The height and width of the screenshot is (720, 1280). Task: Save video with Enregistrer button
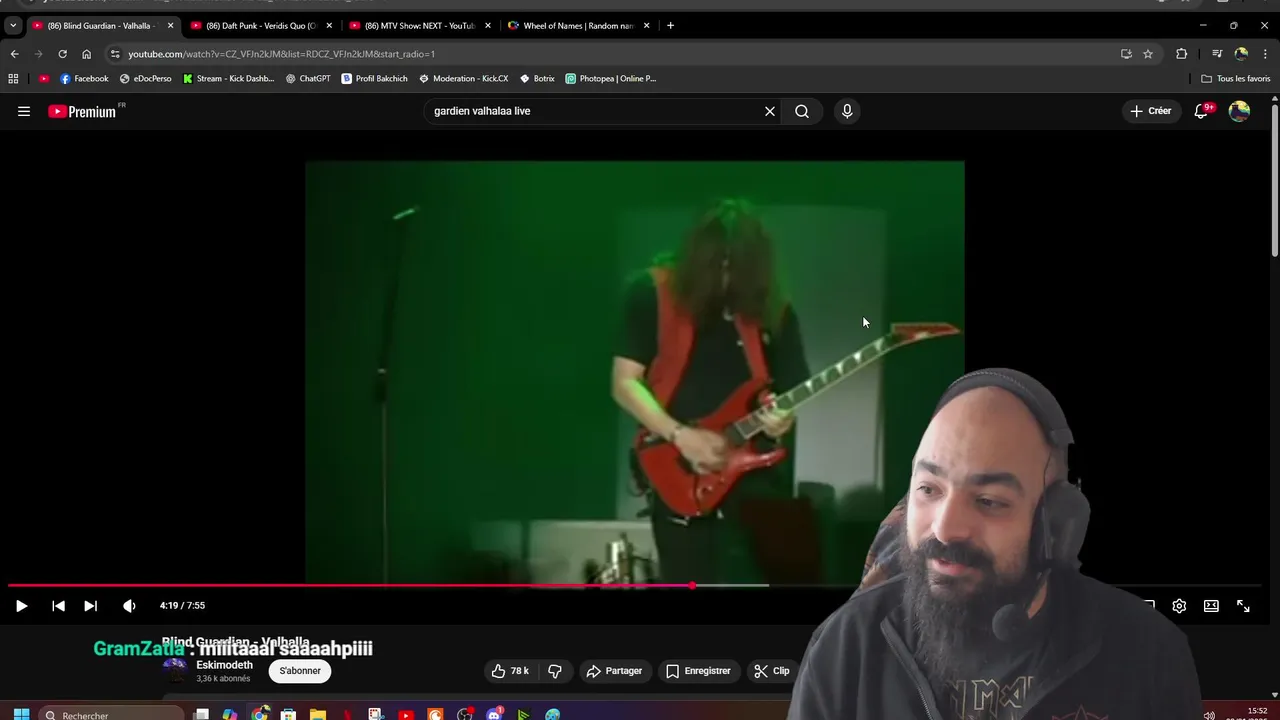698,671
